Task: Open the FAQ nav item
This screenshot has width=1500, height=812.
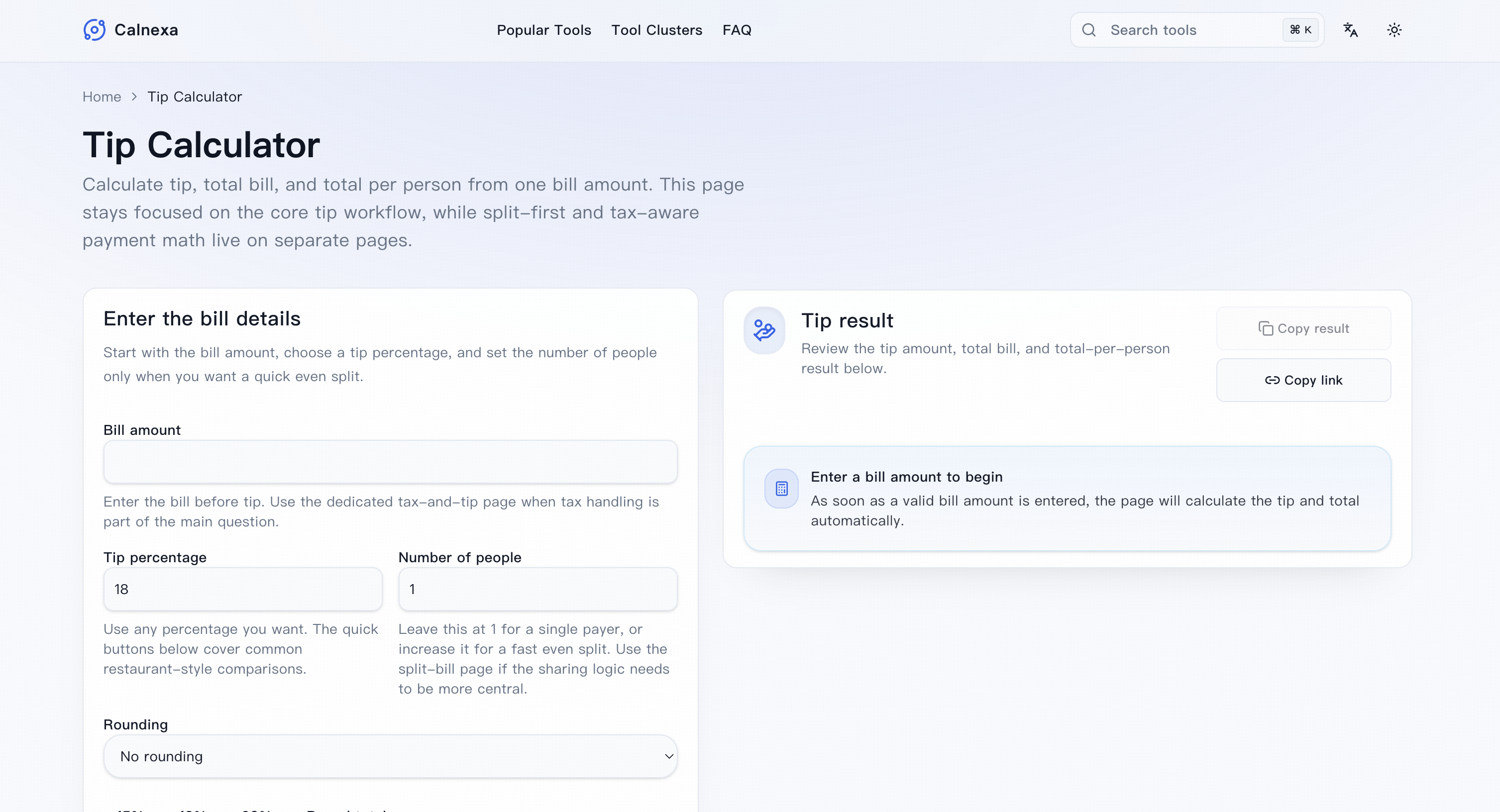Action: (737, 30)
